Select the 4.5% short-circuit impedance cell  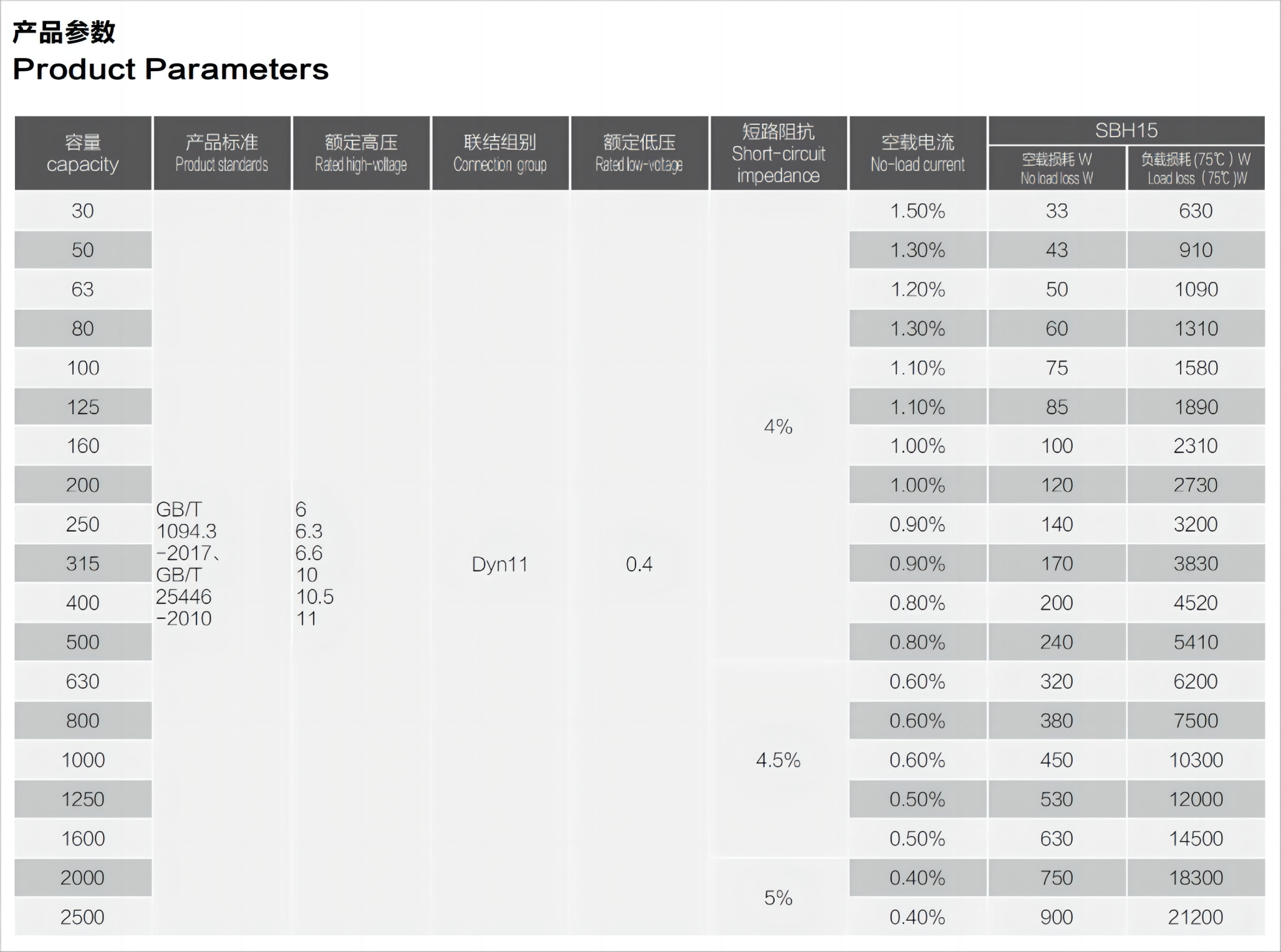(778, 760)
